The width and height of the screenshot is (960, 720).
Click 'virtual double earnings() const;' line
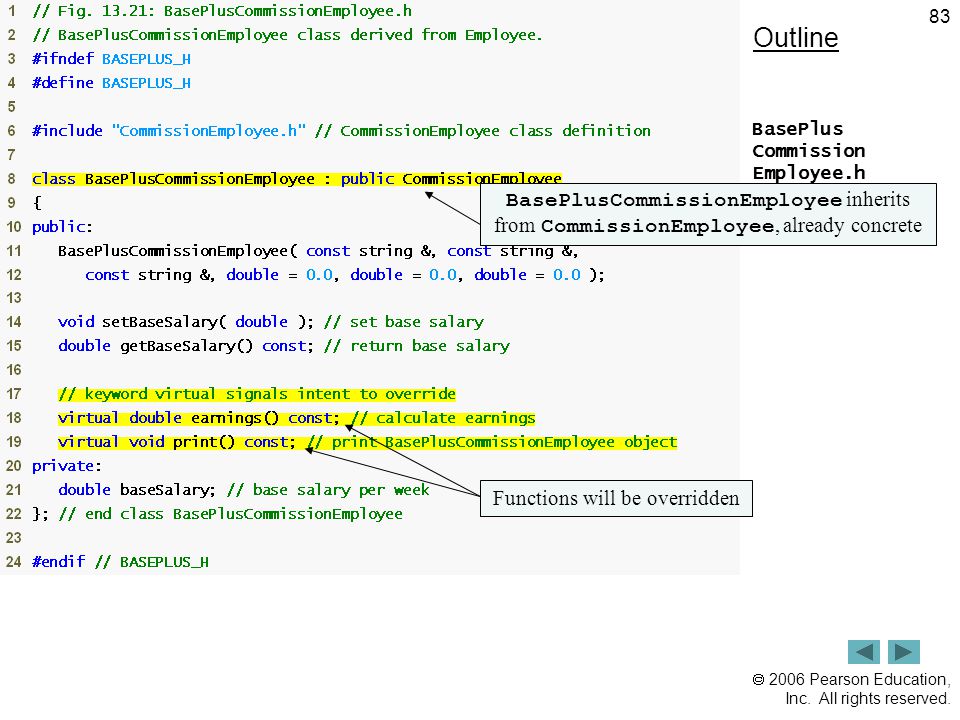click(x=296, y=418)
